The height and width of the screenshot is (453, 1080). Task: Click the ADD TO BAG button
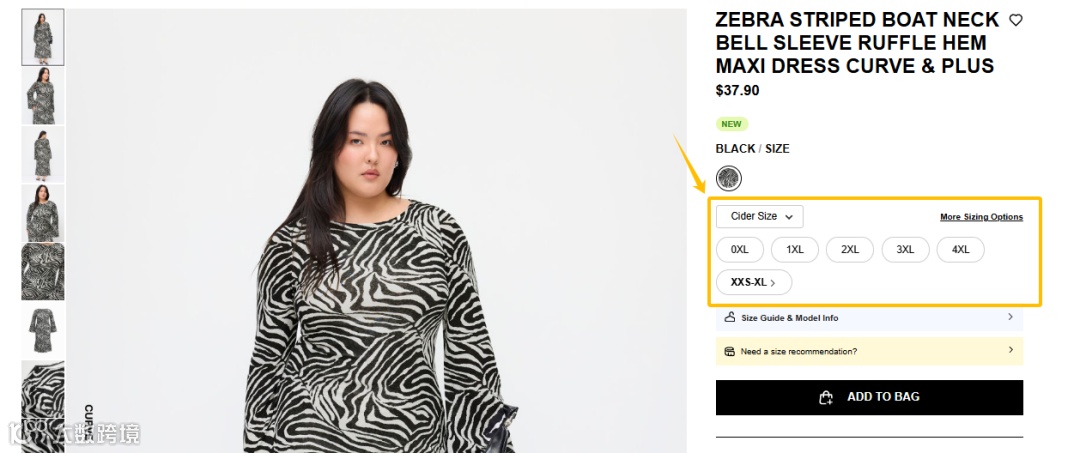point(869,397)
